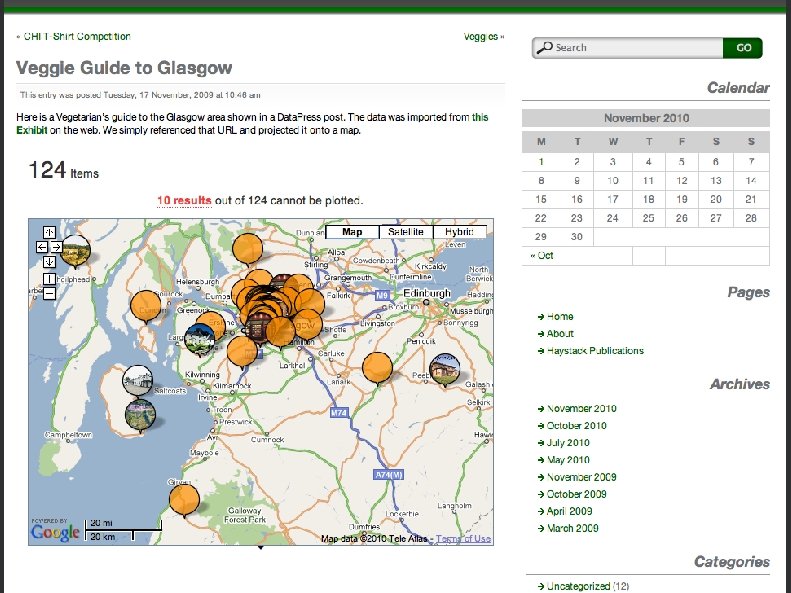Open next post Veggies link

pyautogui.click(x=483, y=37)
